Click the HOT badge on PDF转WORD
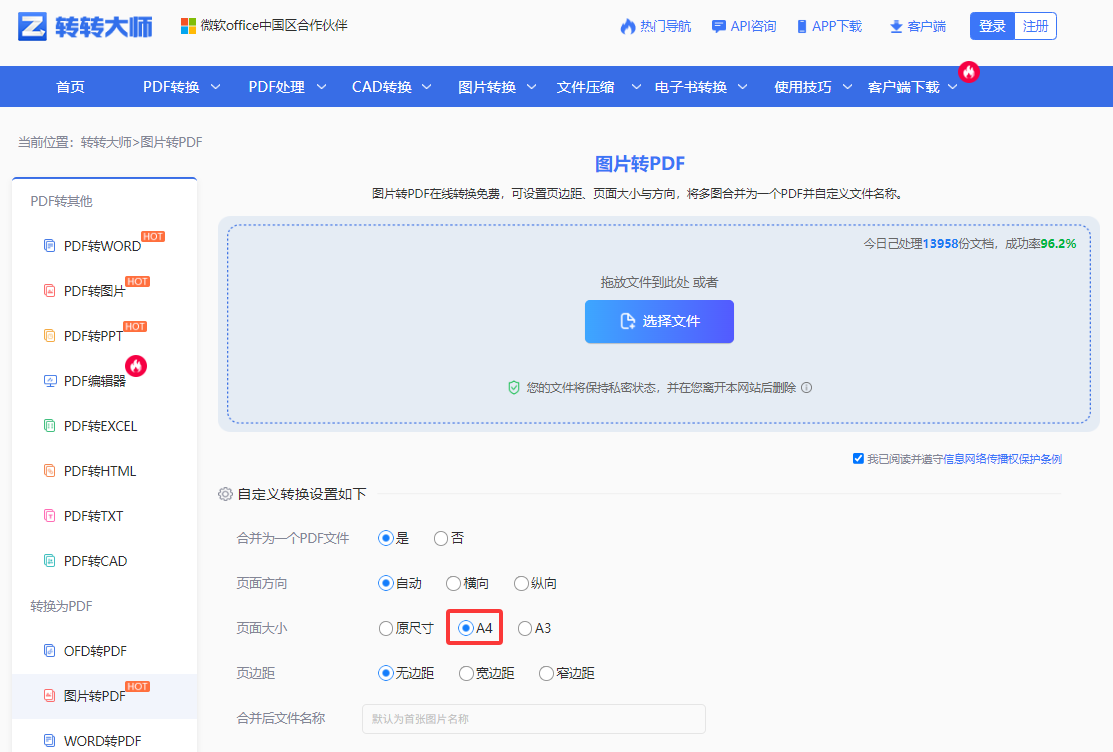This screenshot has width=1113, height=752. pyautogui.click(x=153, y=236)
